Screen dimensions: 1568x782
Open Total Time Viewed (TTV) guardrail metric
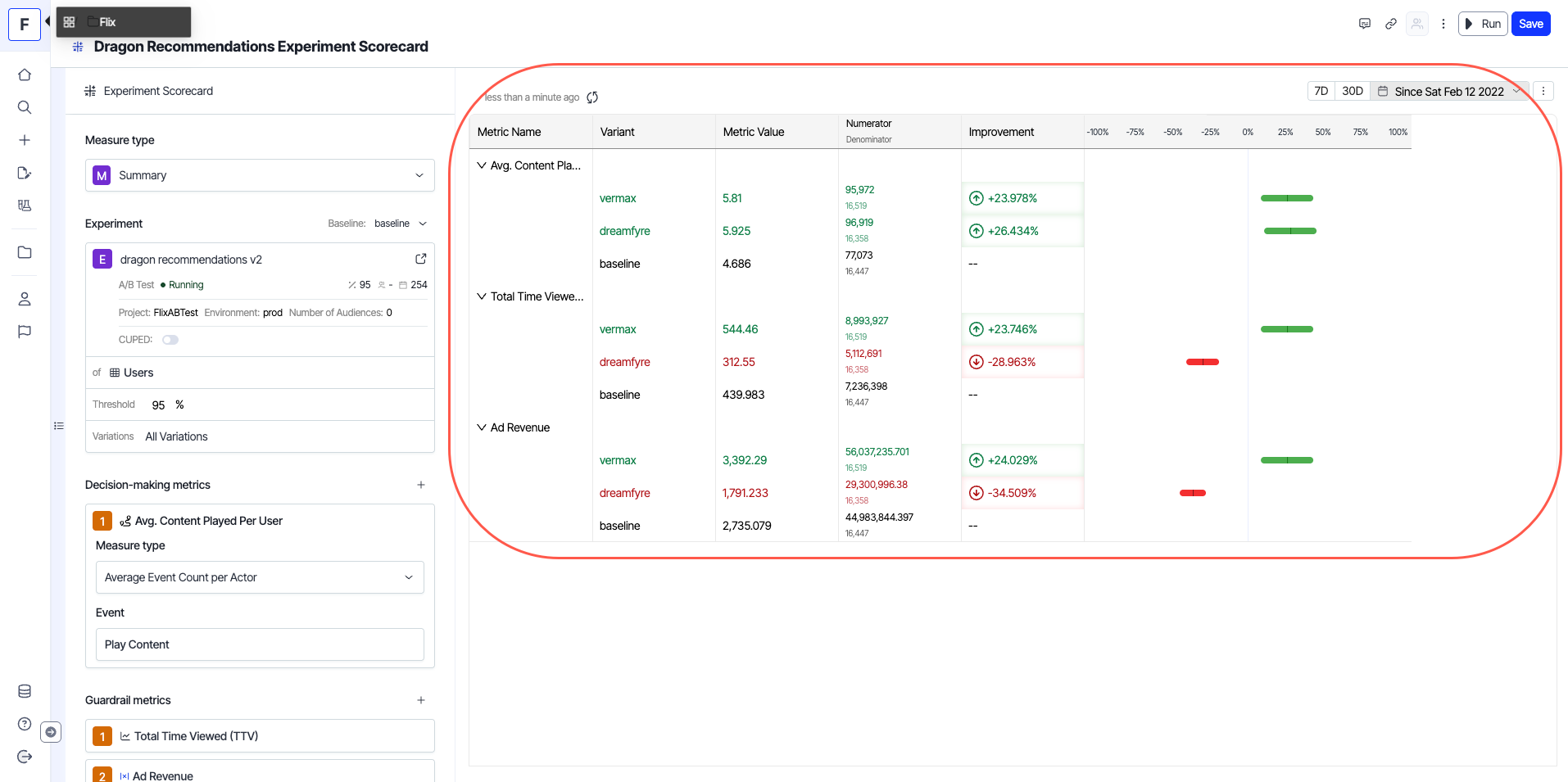(x=260, y=736)
